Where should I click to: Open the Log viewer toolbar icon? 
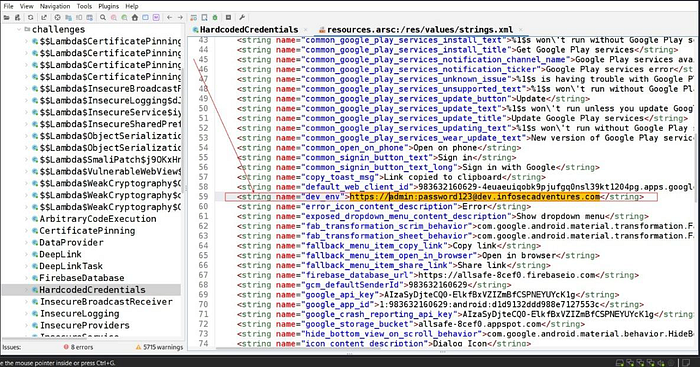(x=229, y=17)
